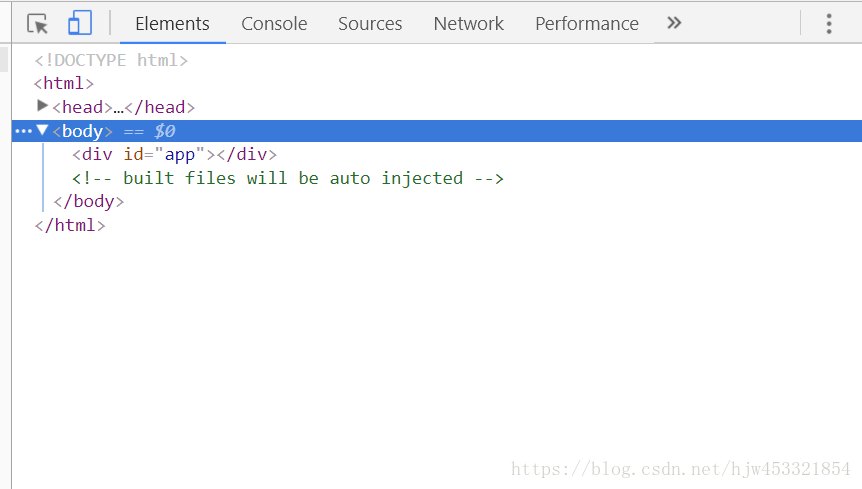862x489 pixels.
Task: Switch to the Sources tab
Action: [x=370, y=23]
